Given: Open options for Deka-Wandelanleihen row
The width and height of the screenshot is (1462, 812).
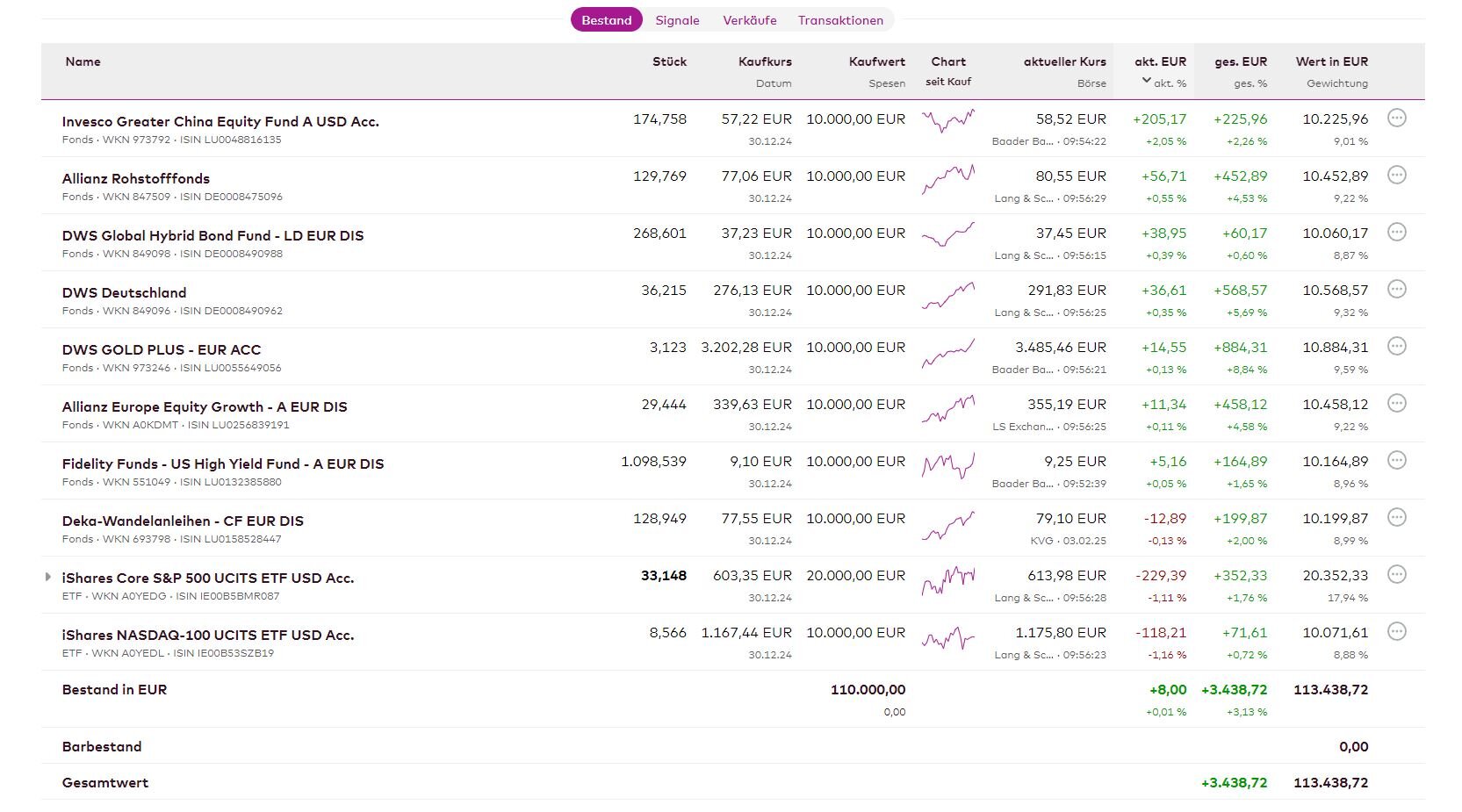Looking at the screenshot, I should pos(1396,517).
